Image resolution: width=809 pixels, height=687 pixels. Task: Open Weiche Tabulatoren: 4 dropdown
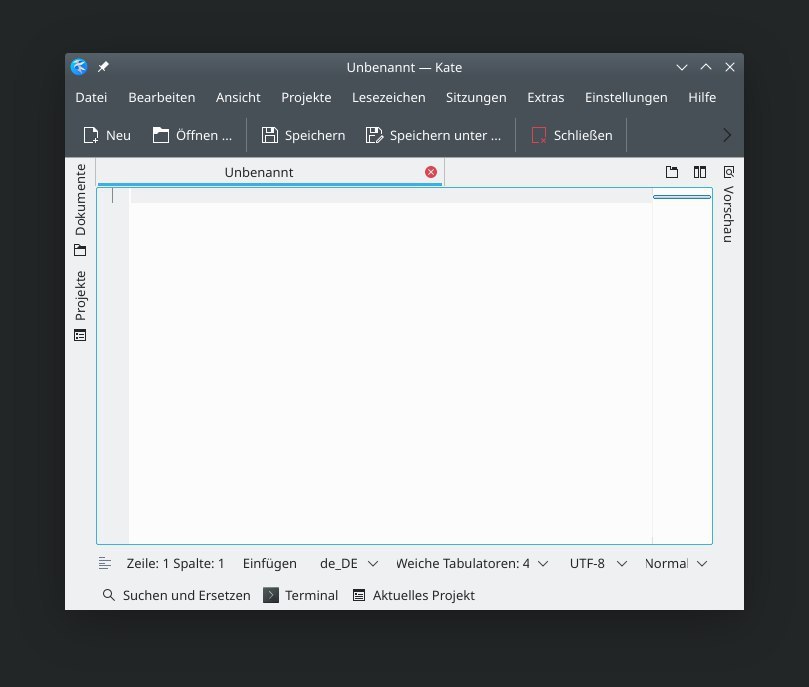(x=472, y=563)
